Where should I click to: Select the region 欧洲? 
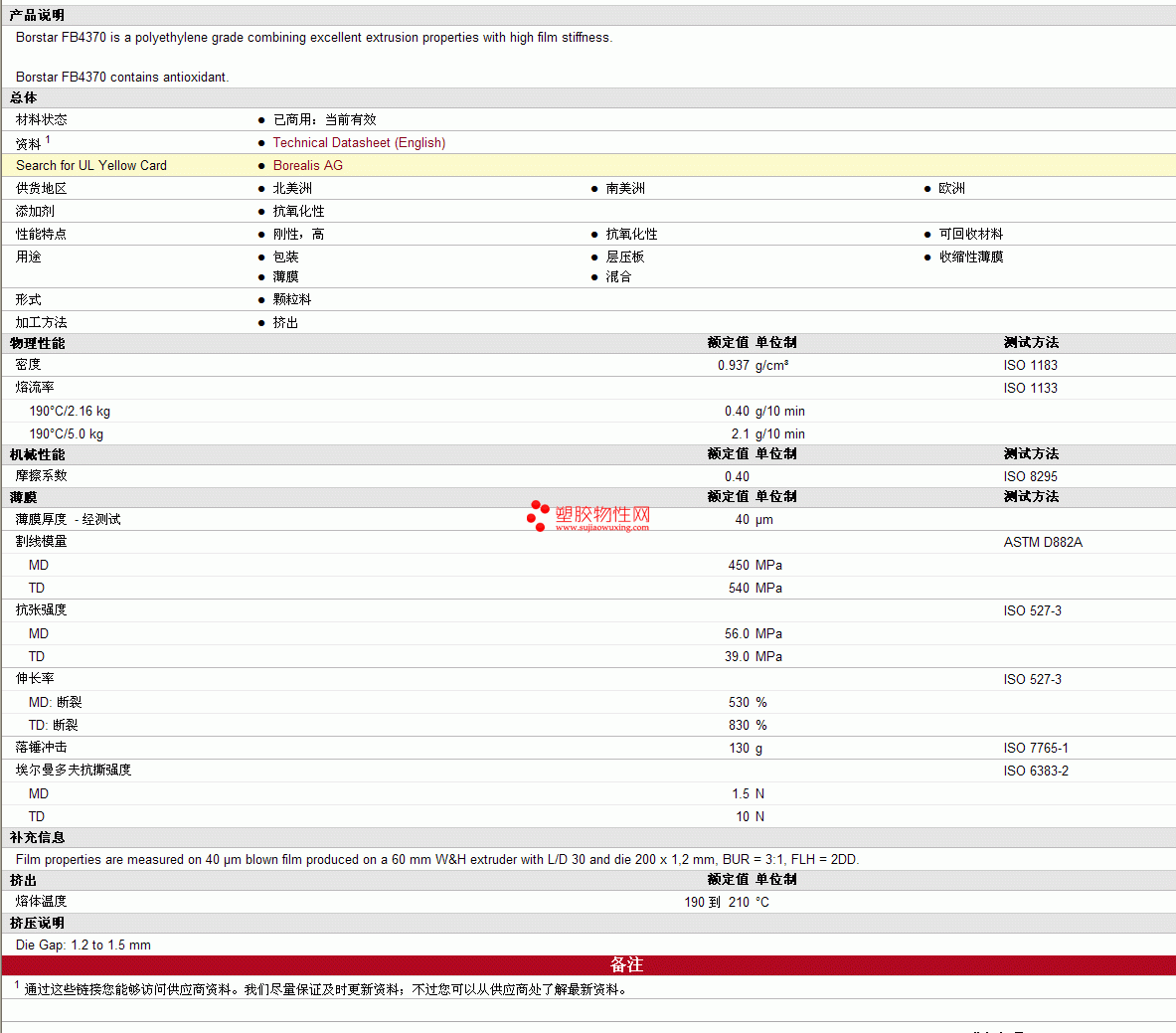coord(951,188)
